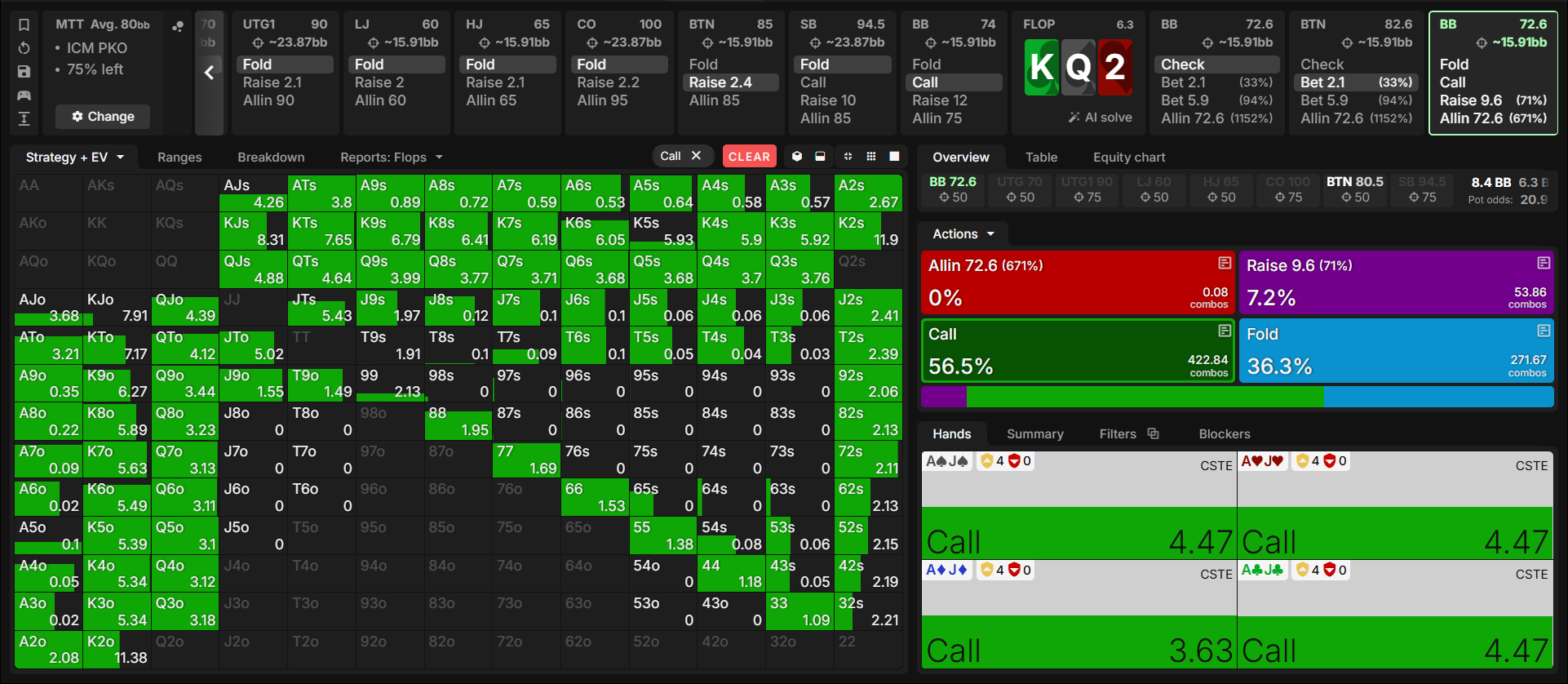Select the AJs cell in the hand matrix
This screenshot has height=684, width=1568.
[253, 193]
